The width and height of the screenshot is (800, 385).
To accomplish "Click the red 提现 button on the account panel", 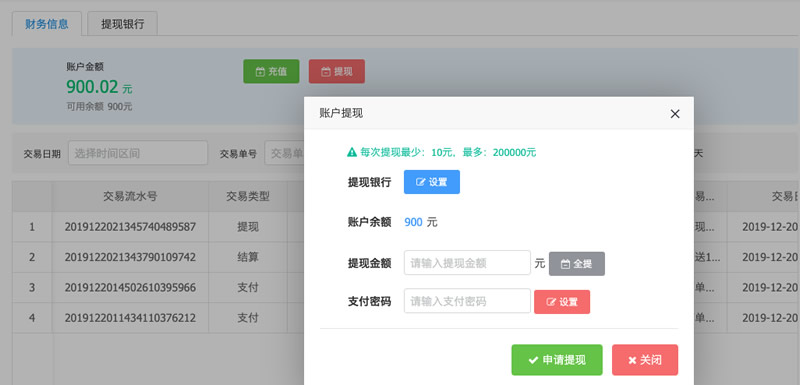I will (337, 71).
